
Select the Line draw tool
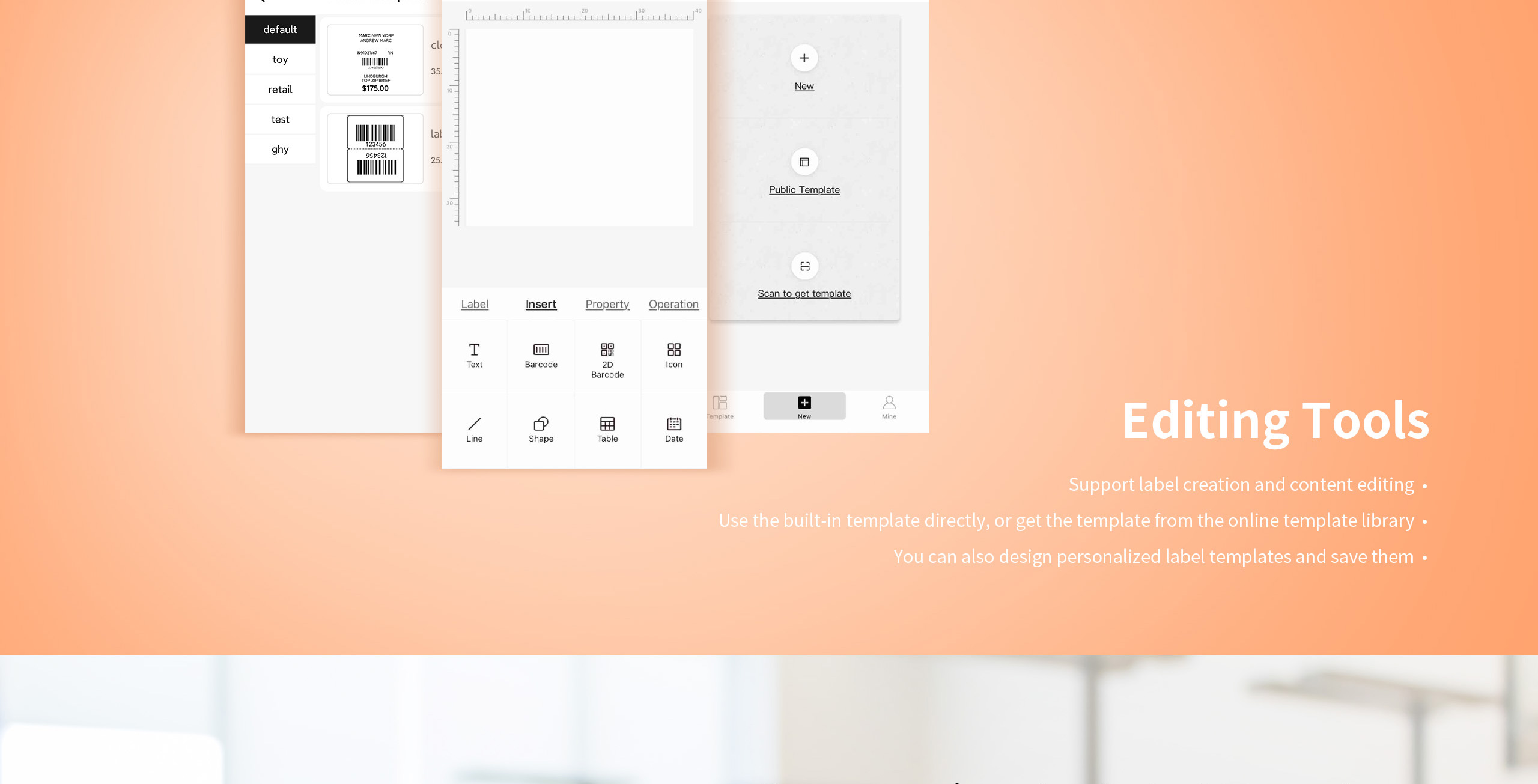pos(475,428)
